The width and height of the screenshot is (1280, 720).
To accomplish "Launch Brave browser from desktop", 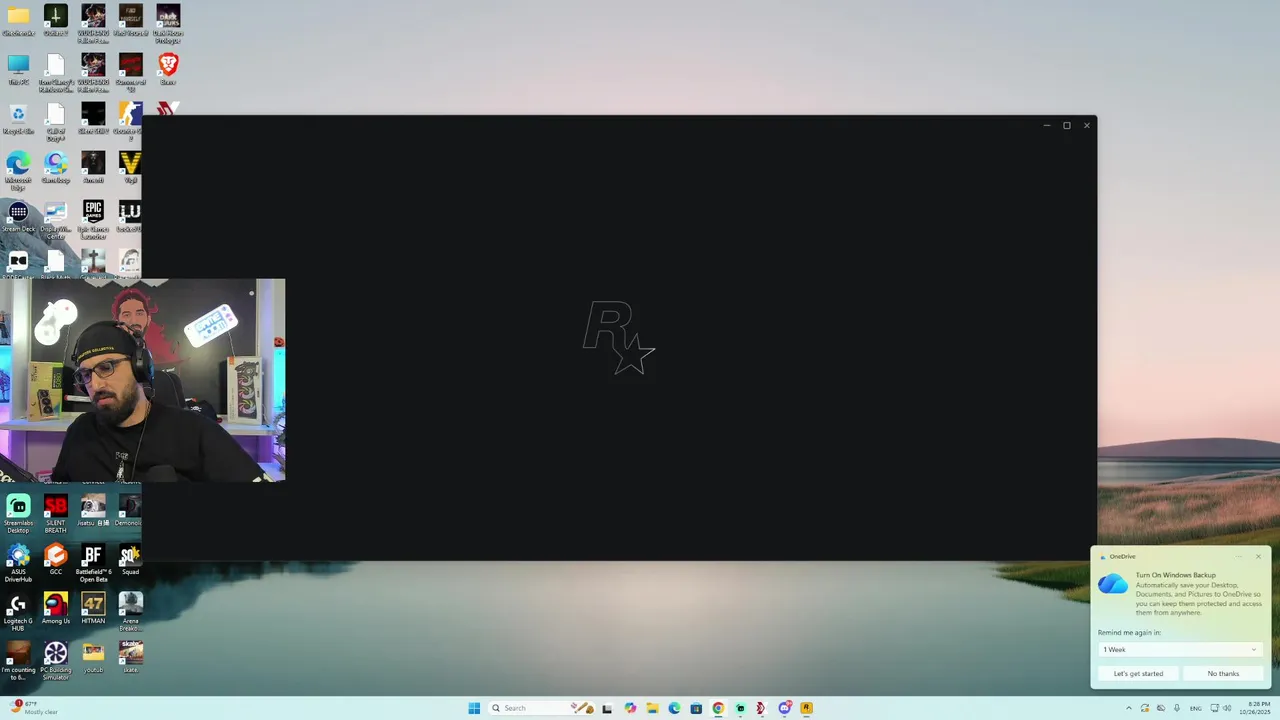I will 168,69.
